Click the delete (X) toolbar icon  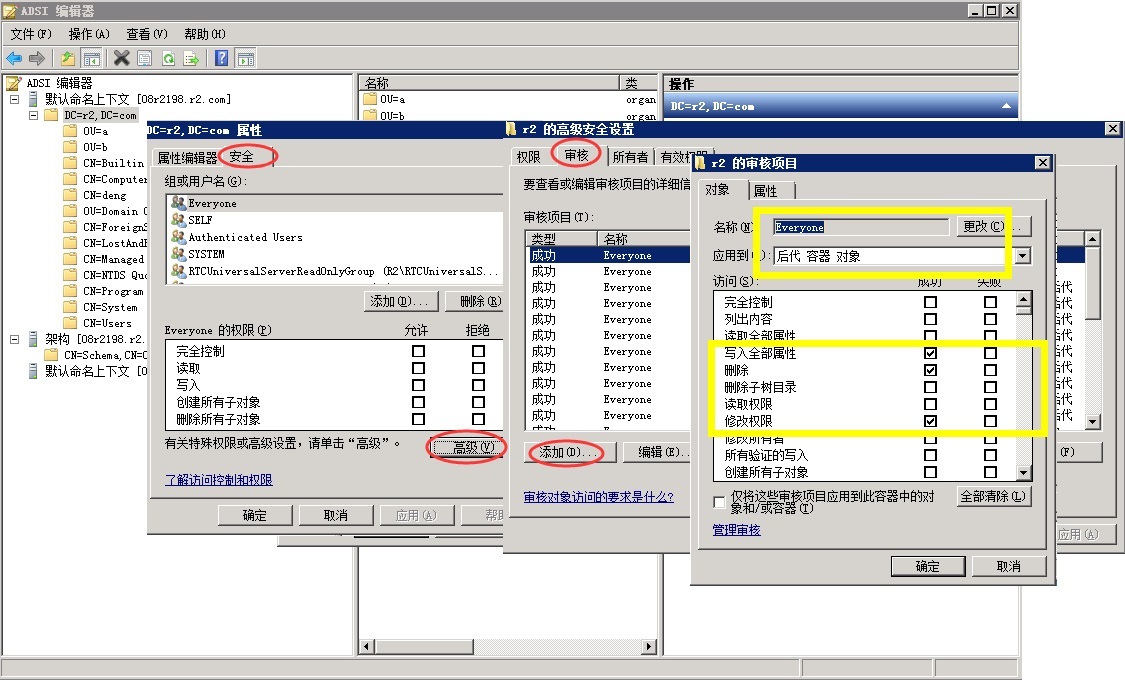[x=121, y=58]
